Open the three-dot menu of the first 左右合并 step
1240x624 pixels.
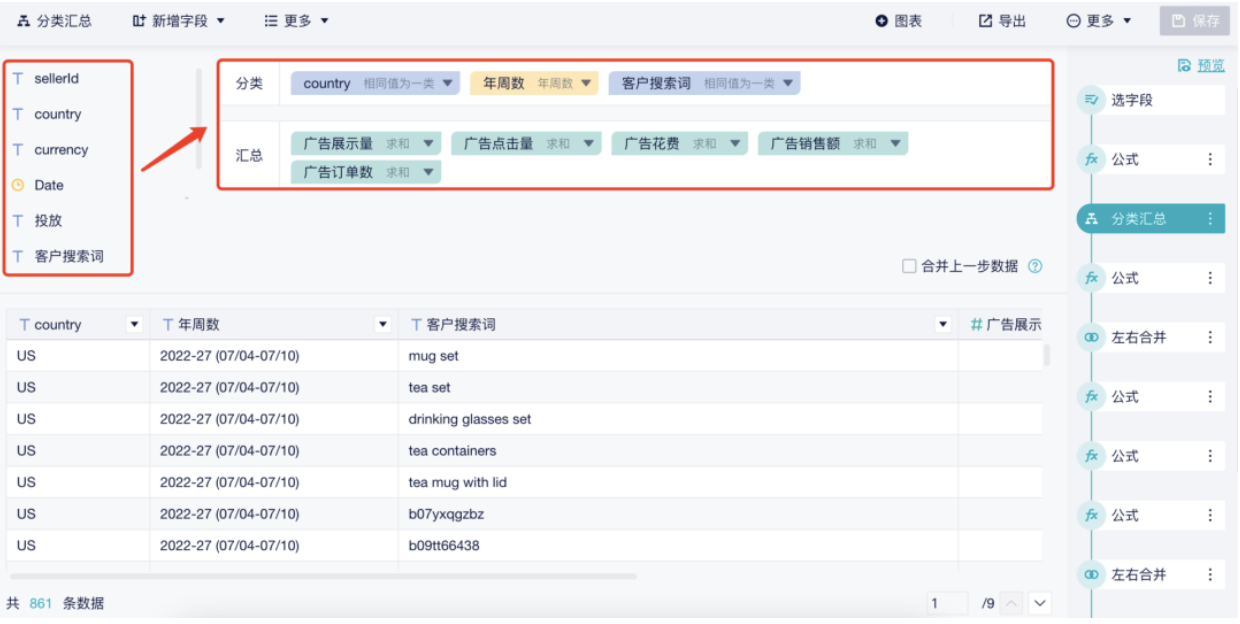pos(1210,337)
